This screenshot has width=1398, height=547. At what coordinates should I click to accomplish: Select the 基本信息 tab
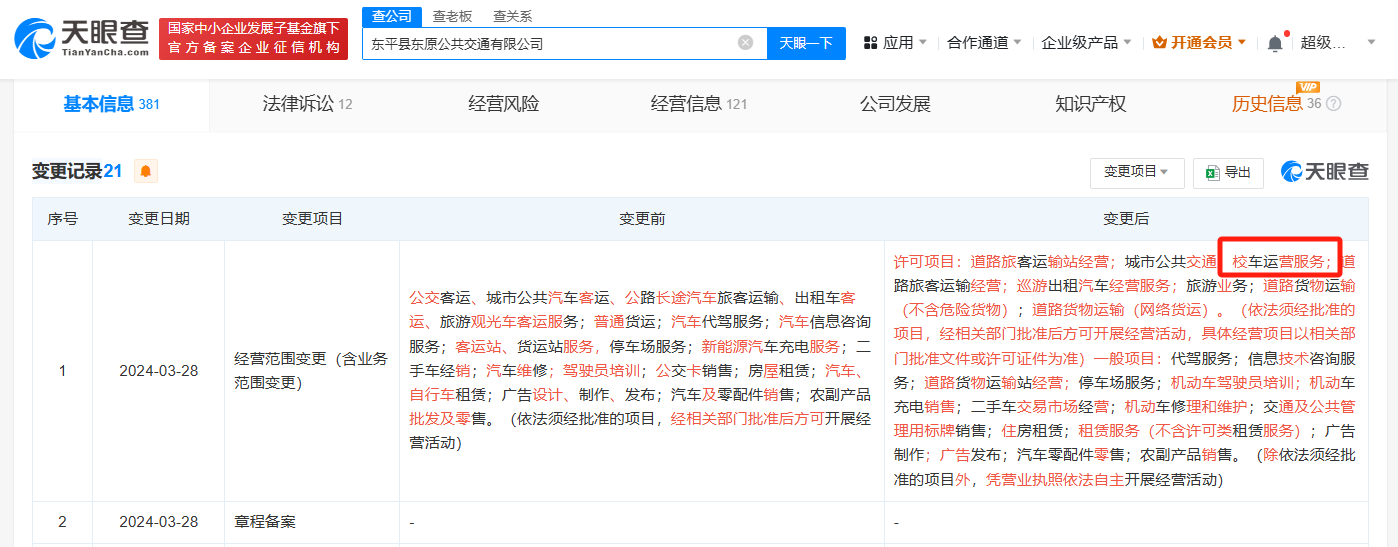click(111, 104)
